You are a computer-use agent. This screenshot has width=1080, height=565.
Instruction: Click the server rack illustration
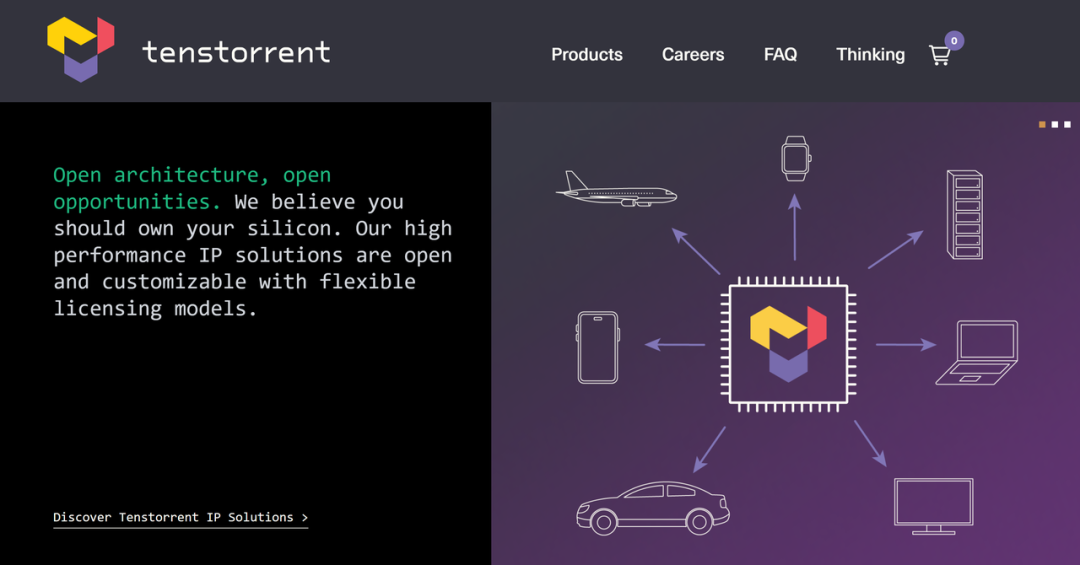coord(964,215)
